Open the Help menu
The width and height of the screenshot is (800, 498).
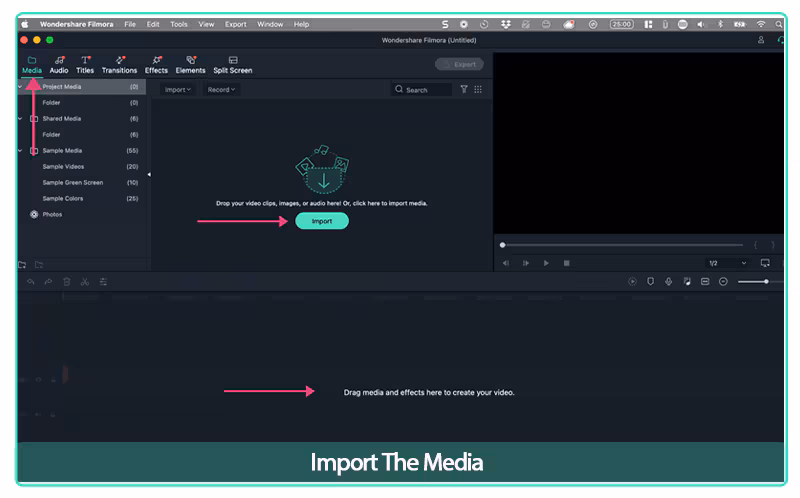click(x=301, y=24)
